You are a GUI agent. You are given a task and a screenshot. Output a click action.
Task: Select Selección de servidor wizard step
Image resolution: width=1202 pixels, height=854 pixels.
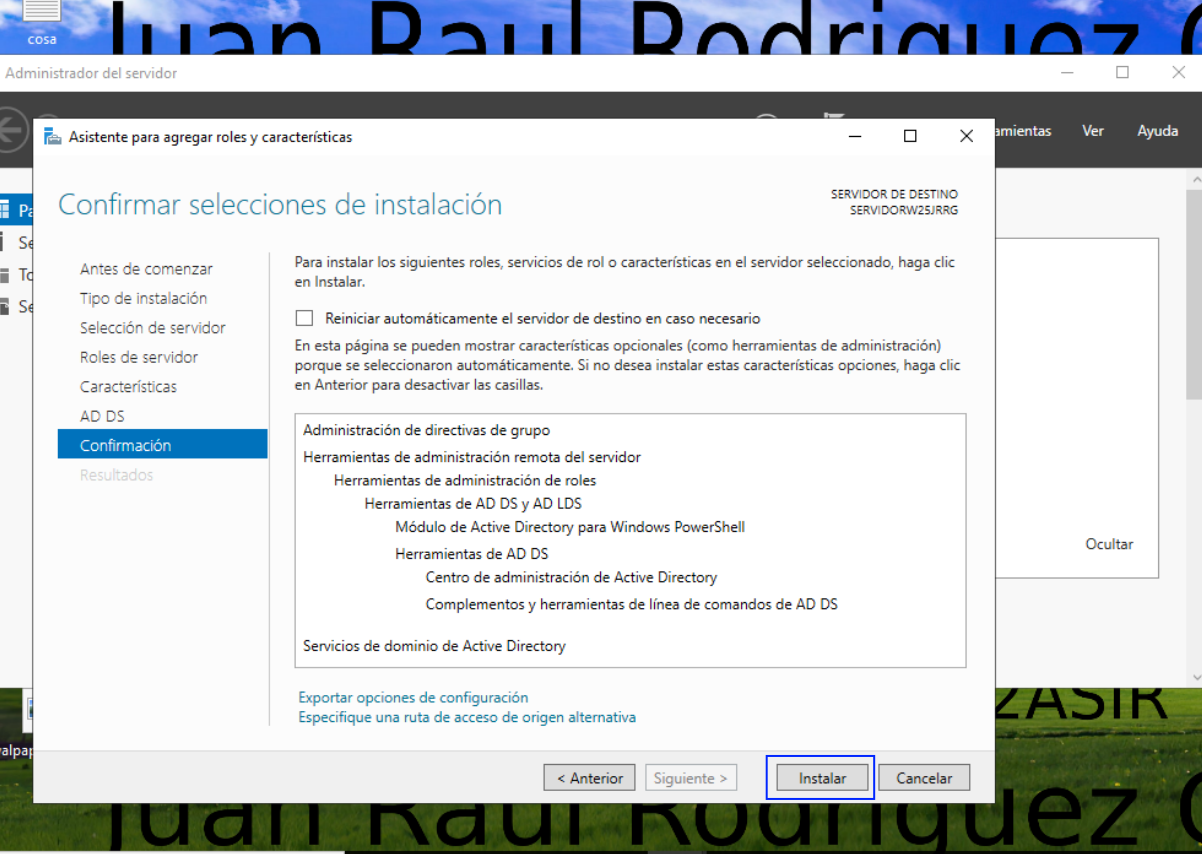(152, 328)
